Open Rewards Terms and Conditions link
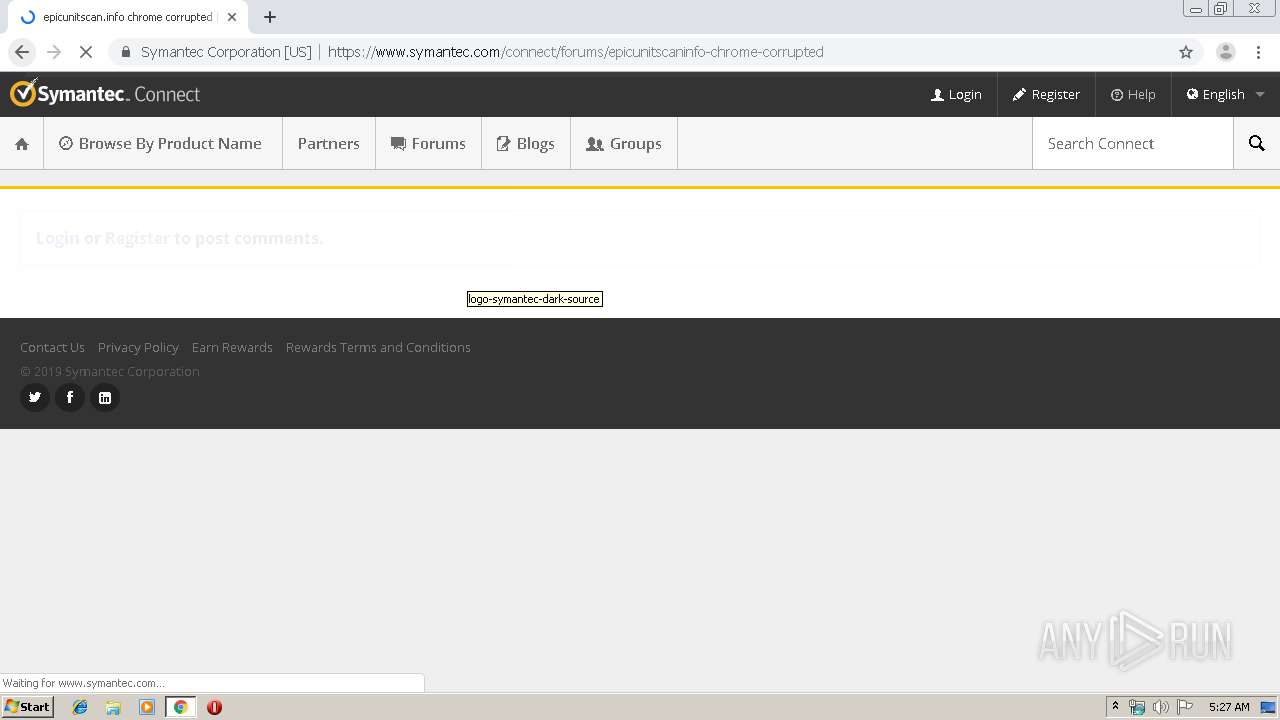Viewport: 1280px width, 720px height. (x=378, y=347)
